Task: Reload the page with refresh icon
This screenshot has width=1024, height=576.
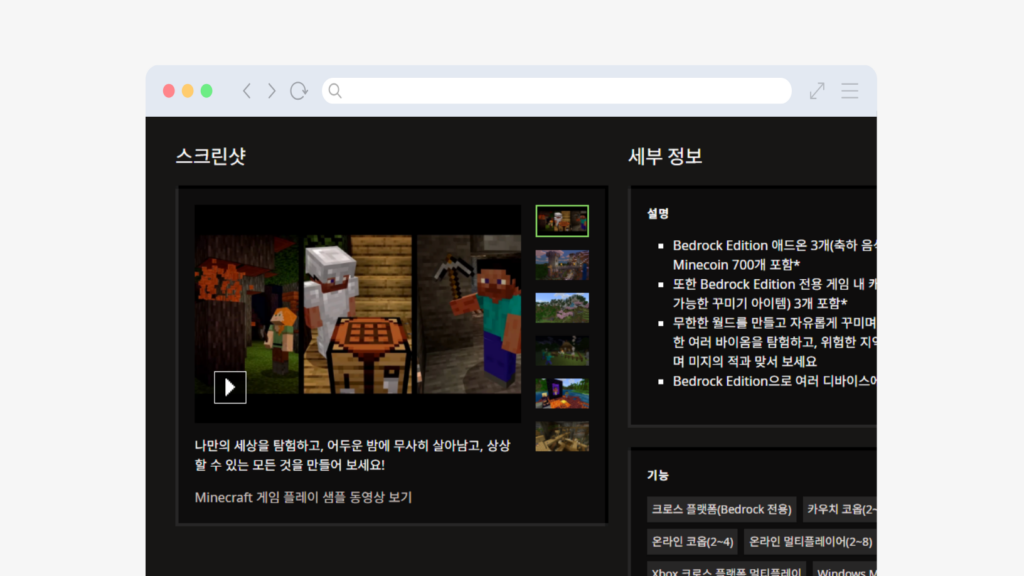Action: click(299, 91)
